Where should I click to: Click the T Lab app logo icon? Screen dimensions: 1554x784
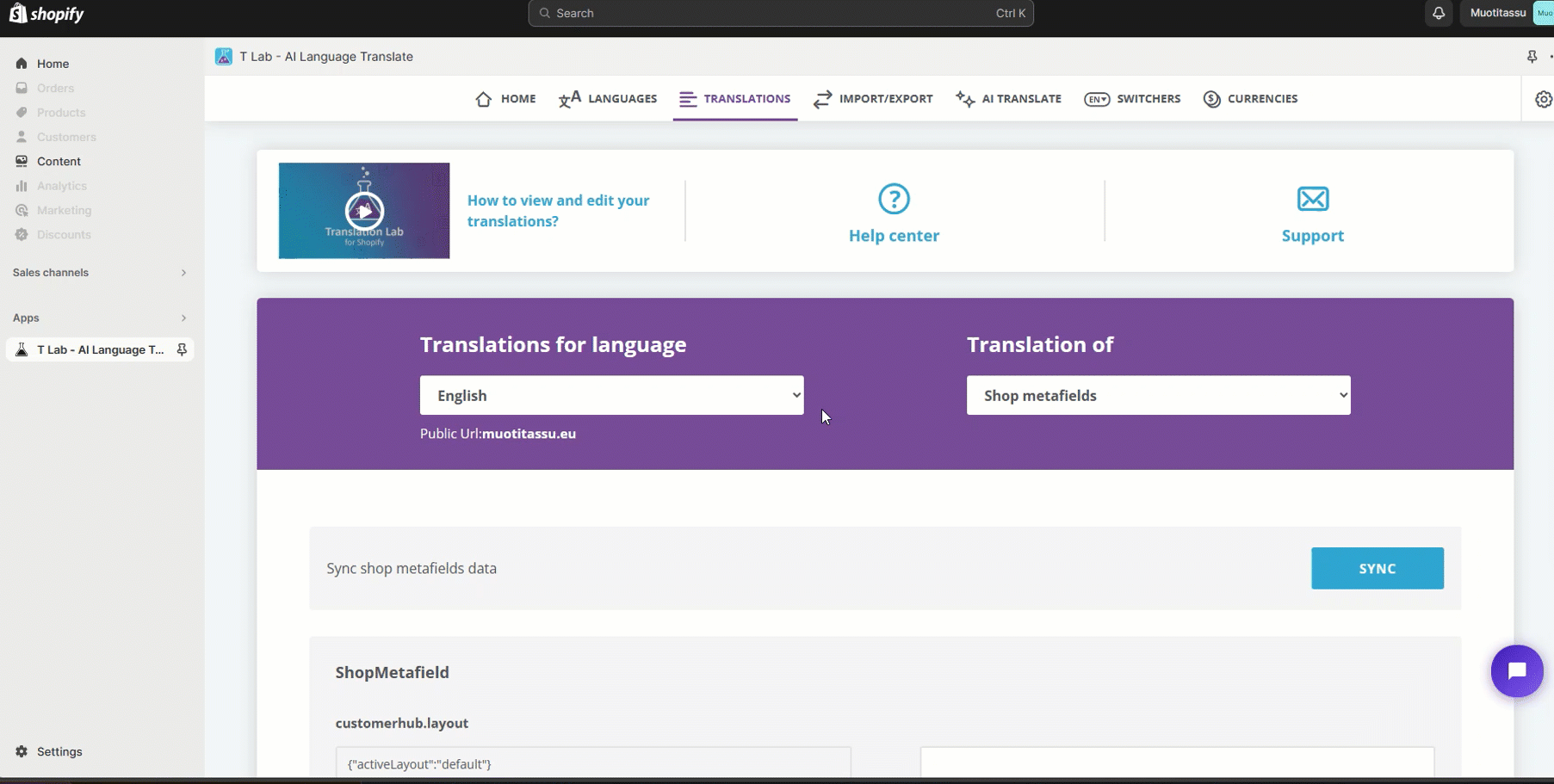click(224, 57)
